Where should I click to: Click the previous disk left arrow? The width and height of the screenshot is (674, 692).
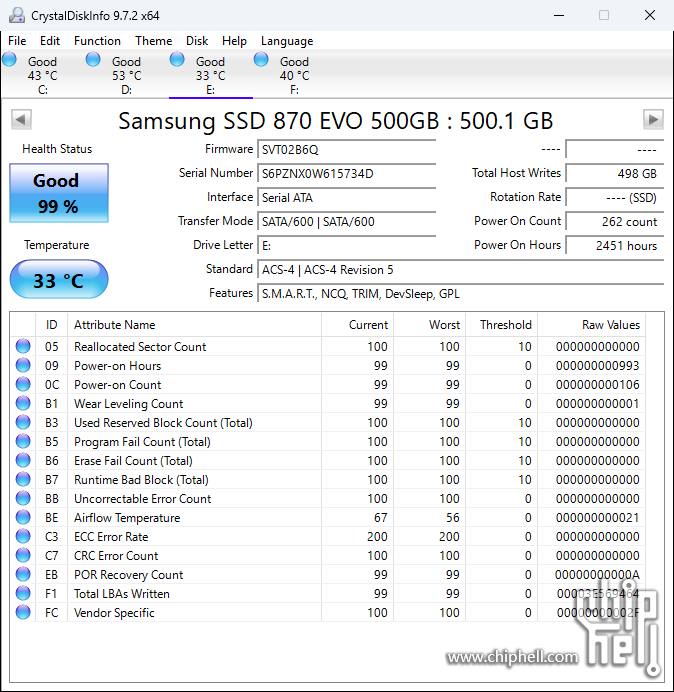click(x=20, y=120)
